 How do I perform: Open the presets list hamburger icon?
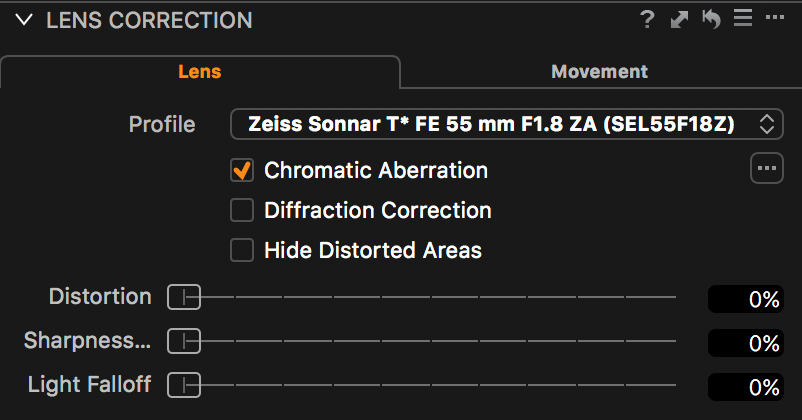[743, 18]
